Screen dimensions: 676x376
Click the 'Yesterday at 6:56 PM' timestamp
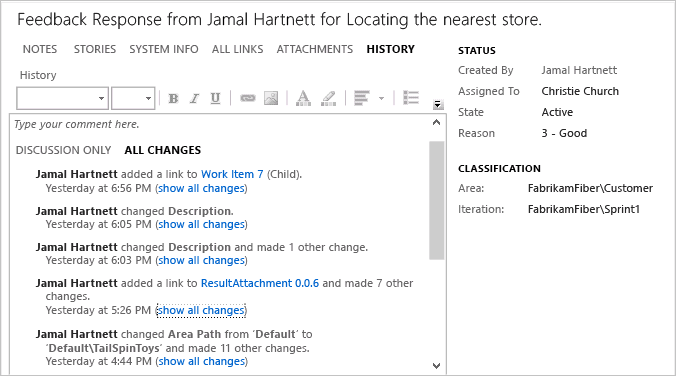pos(98,188)
